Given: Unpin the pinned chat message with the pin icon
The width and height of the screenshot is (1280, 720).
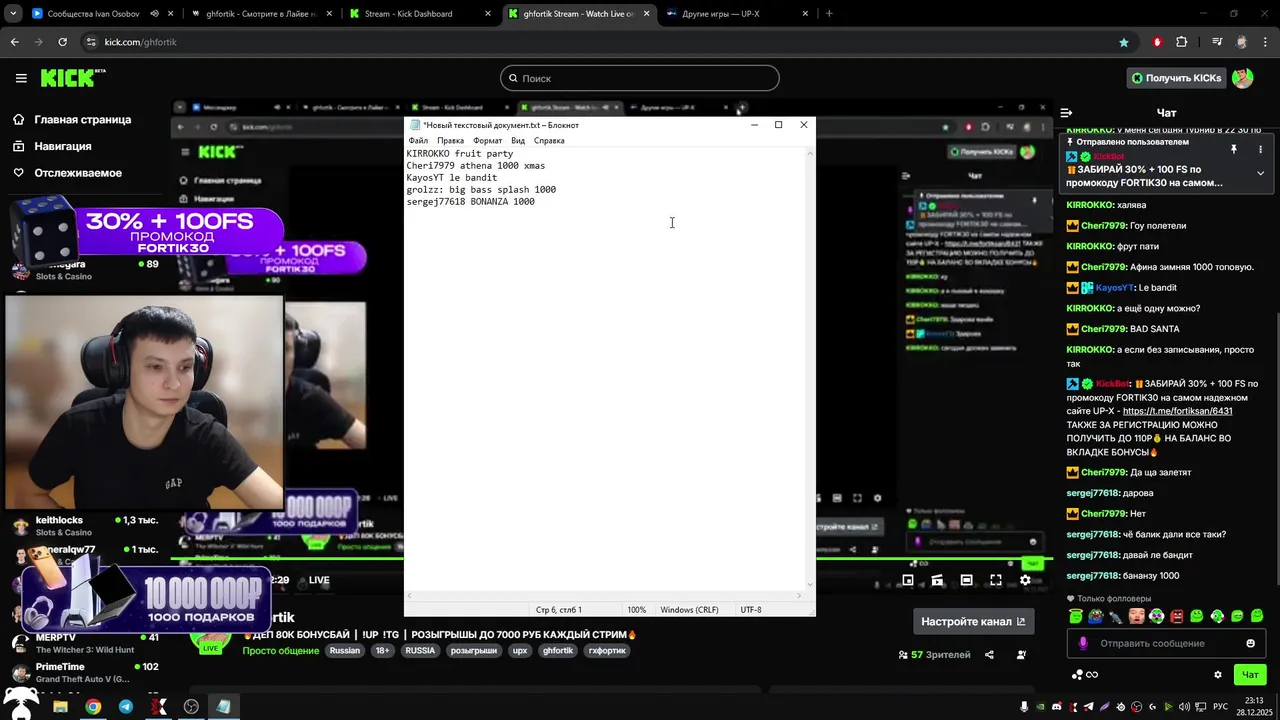Looking at the screenshot, I should (1234, 149).
